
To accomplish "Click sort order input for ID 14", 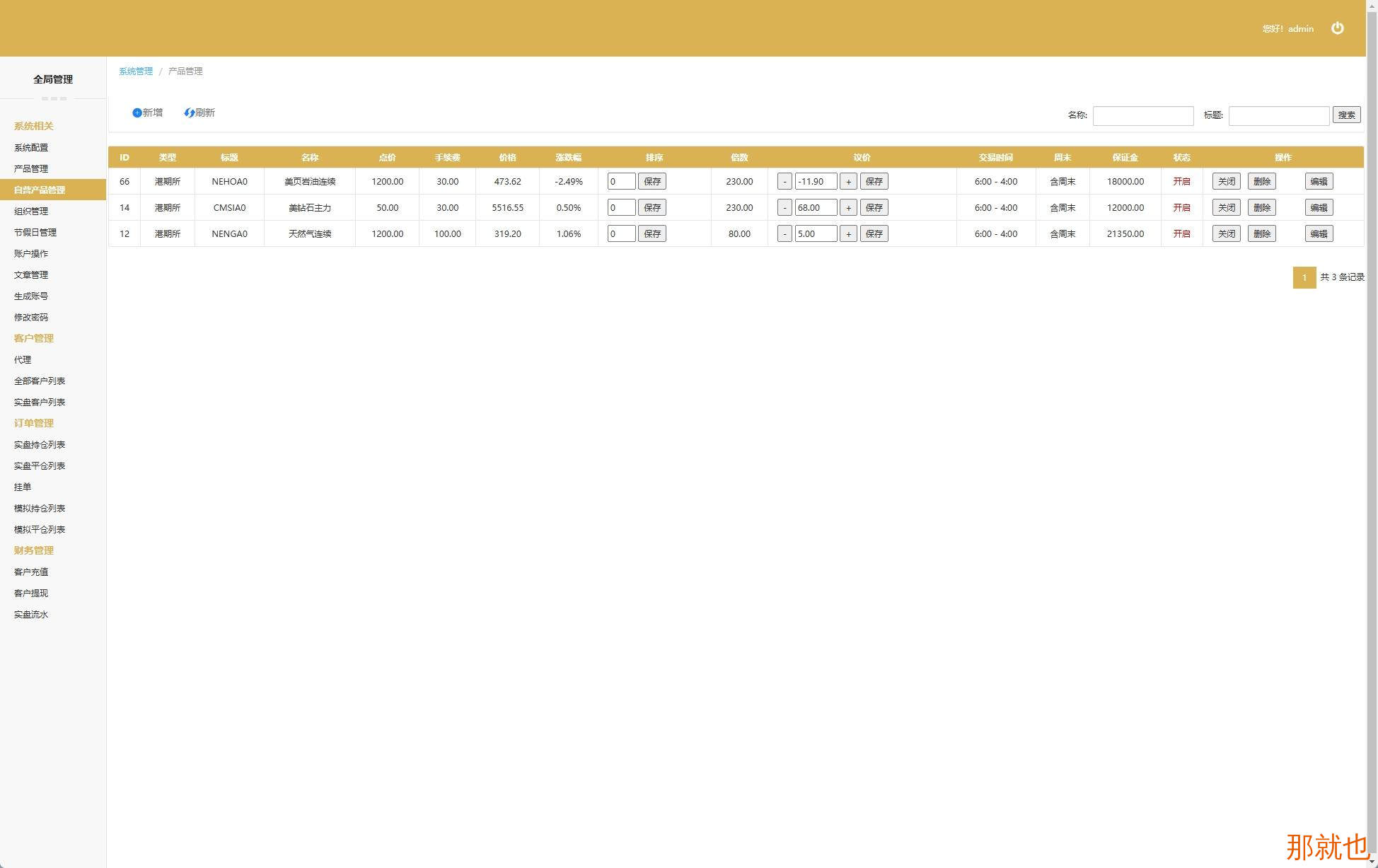I will [x=621, y=207].
